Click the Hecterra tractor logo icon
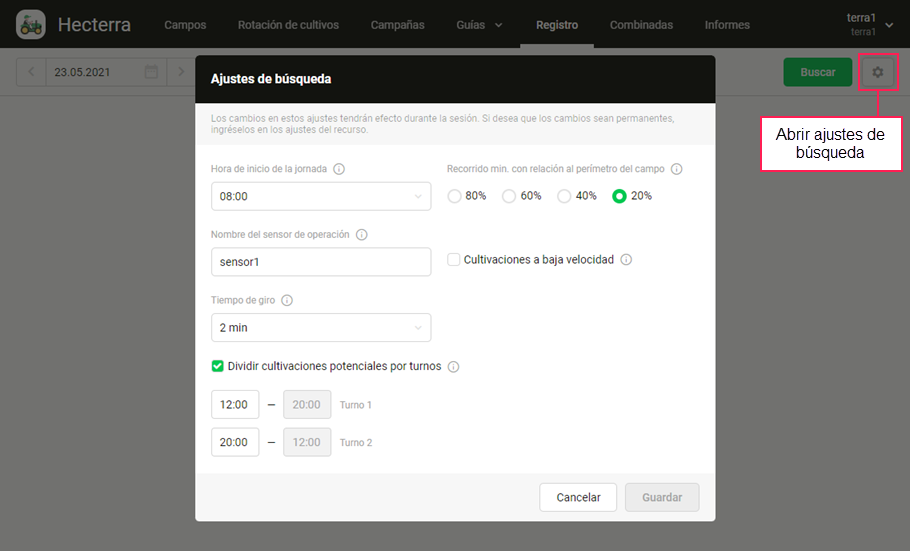 point(31,24)
